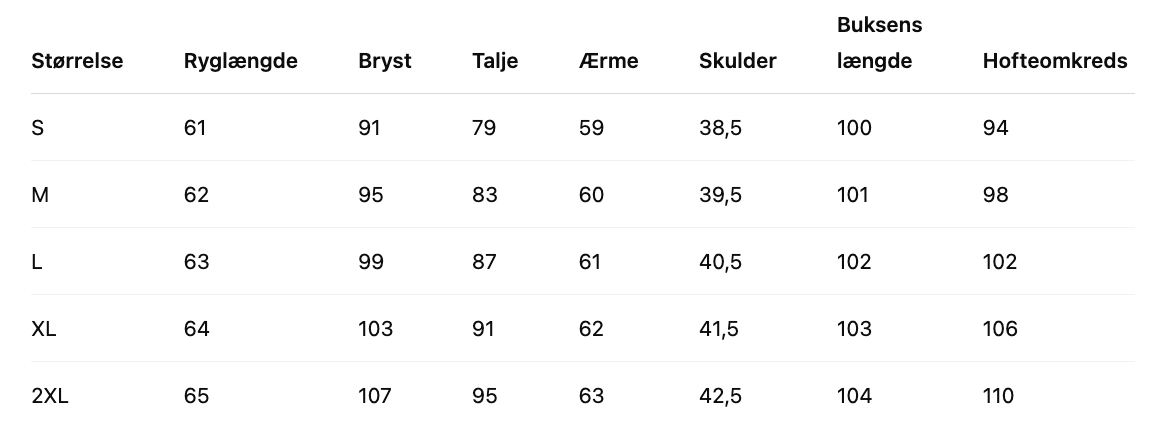Select the Skulder column header
Screen dimensions: 1150x436
coord(737,61)
